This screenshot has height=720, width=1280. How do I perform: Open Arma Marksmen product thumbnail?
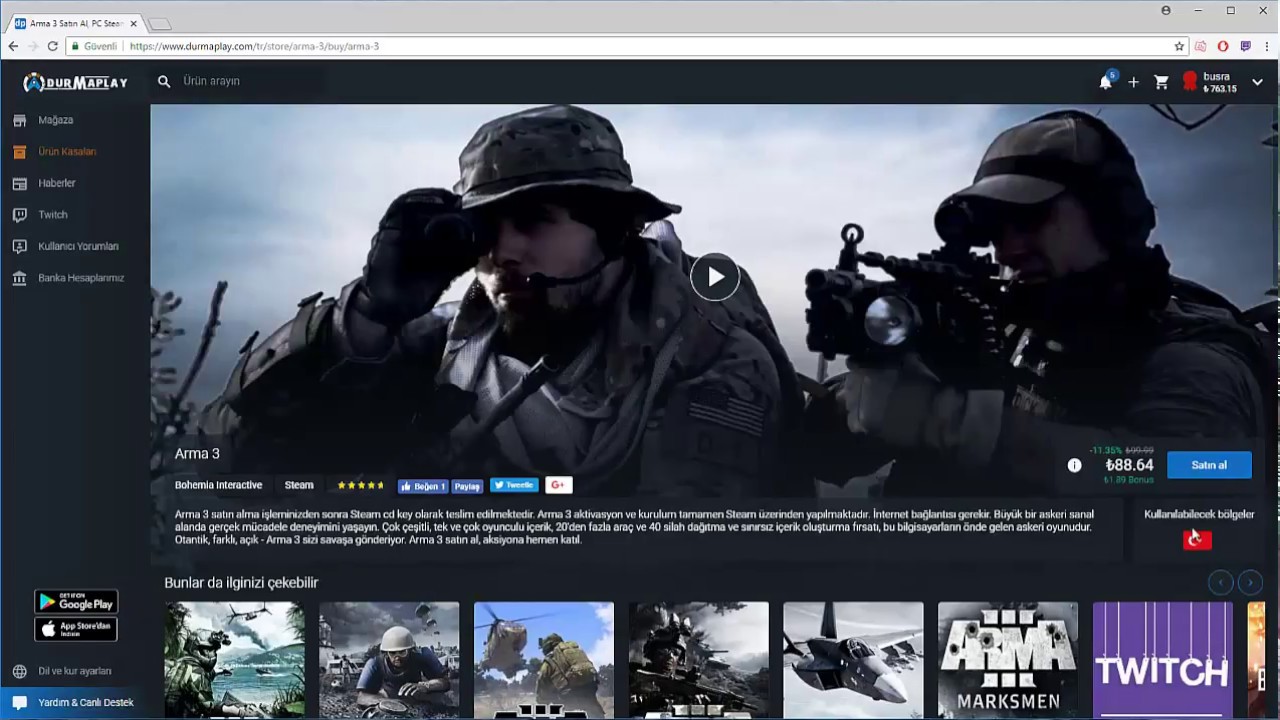[x=1008, y=660]
